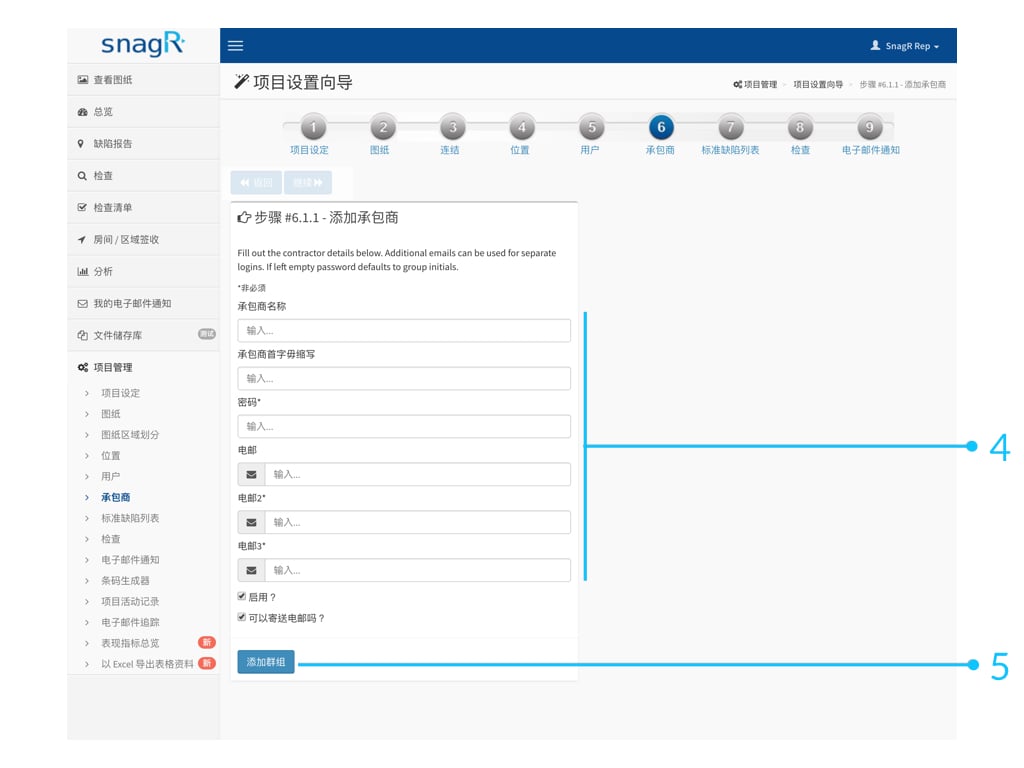This screenshot has width=1024, height=768.
Task: Click the 项目管理 gears icon in sidebar
Action: click(82, 368)
